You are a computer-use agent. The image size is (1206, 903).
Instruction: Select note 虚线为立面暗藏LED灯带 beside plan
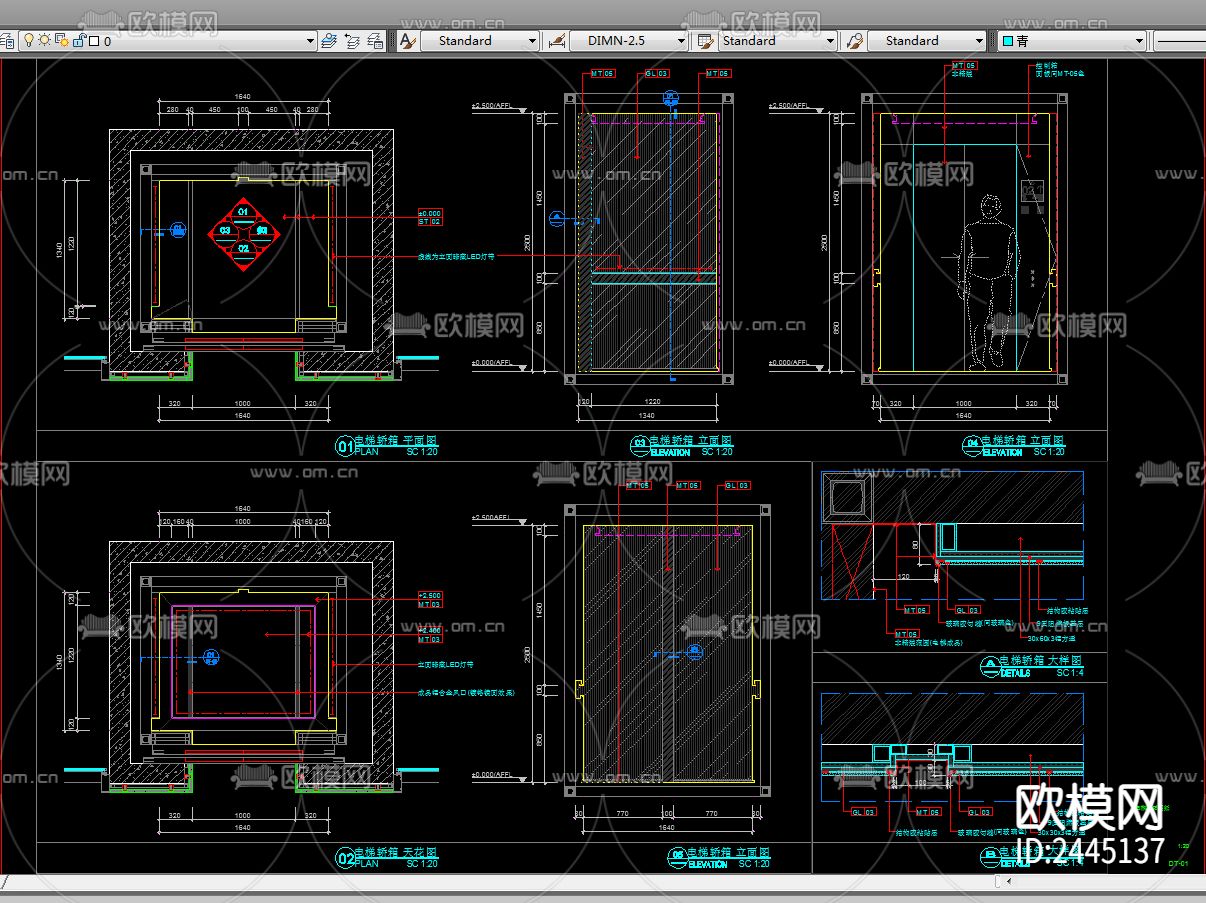point(456,256)
